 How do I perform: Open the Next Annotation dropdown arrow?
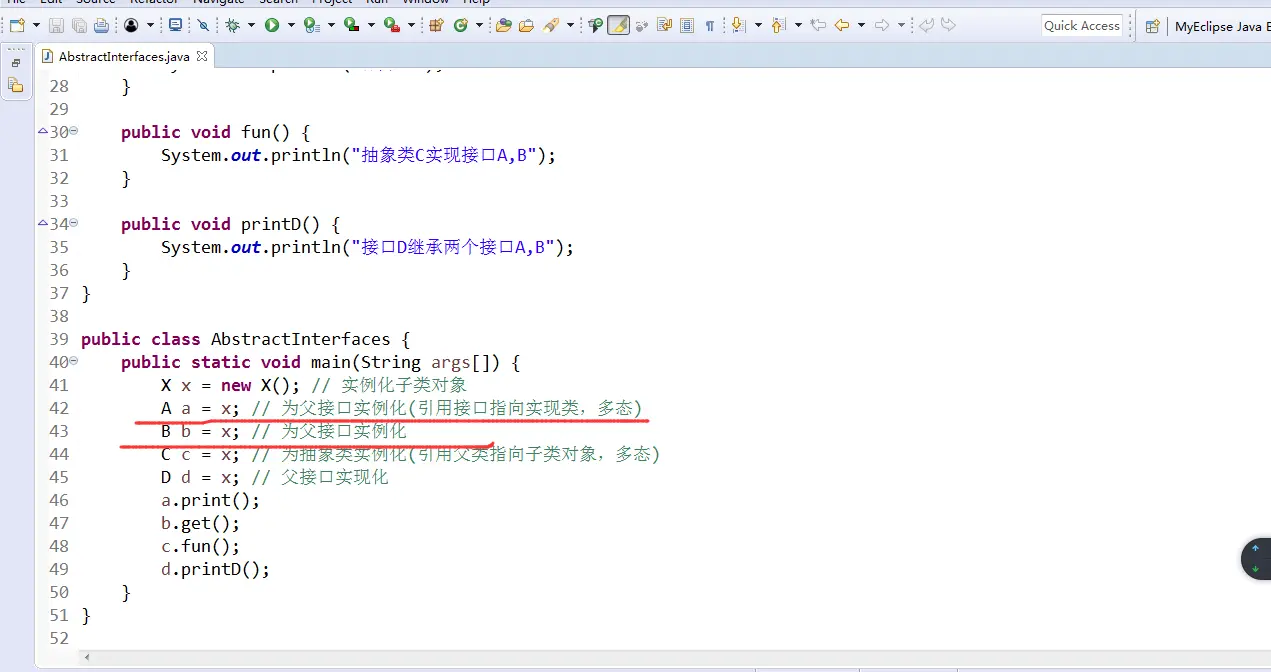click(758, 25)
